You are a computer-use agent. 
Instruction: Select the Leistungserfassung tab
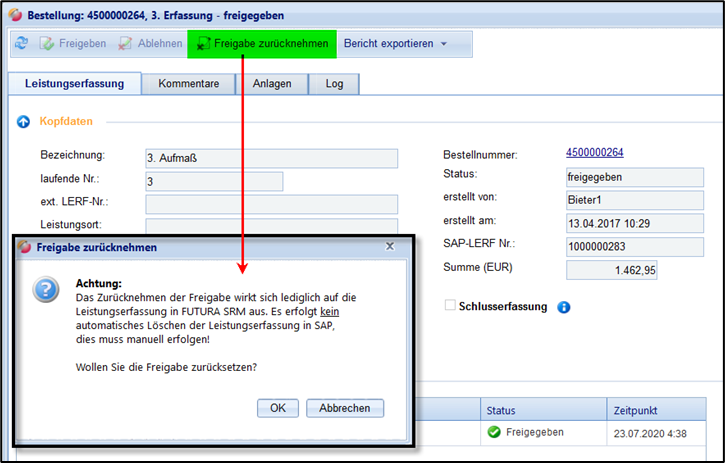pyautogui.click(x=74, y=84)
